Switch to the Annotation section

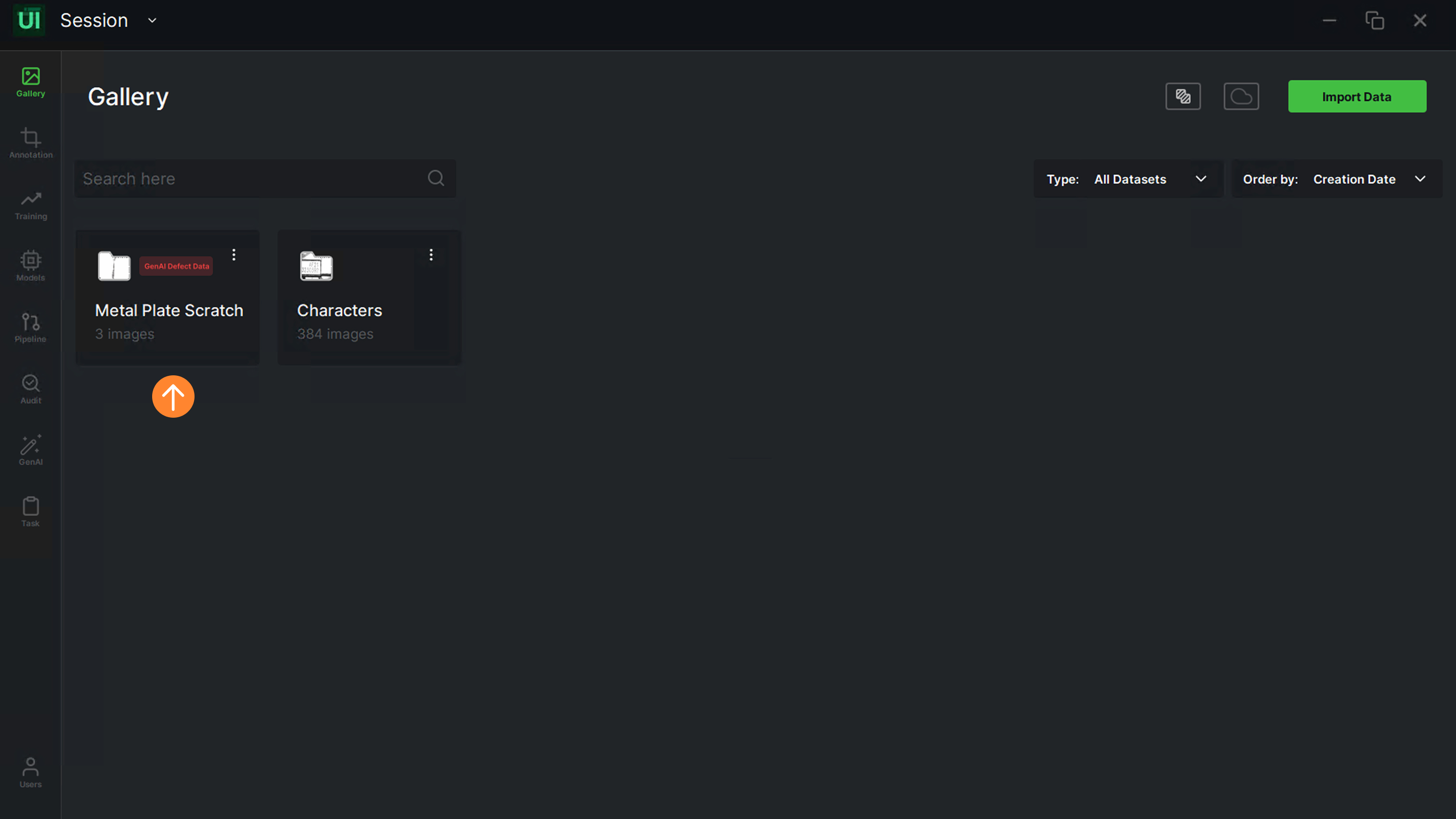pyautogui.click(x=30, y=143)
